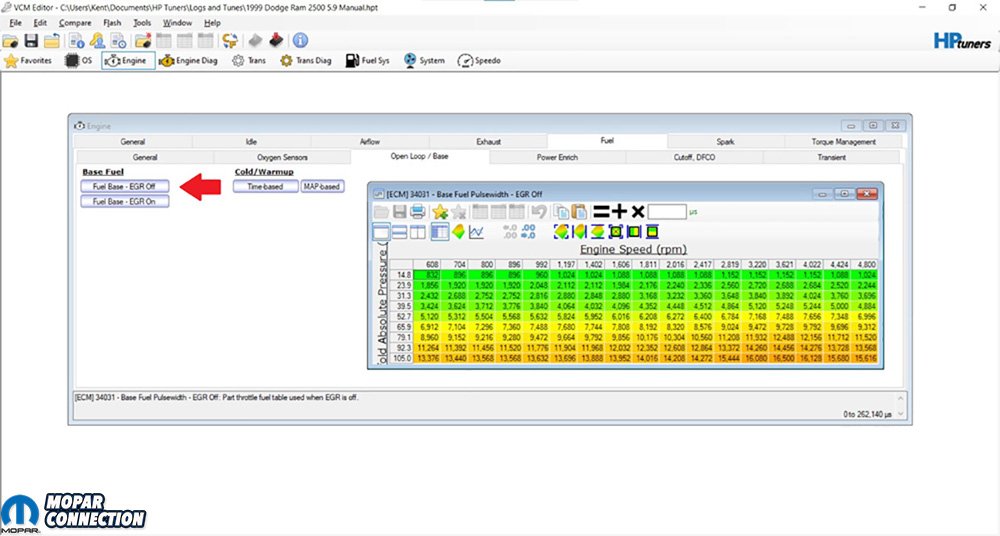Switch to the Airflow tab
Viewport: 1000px width, 536px height.
pyautogui.click(x=369, y=142)
